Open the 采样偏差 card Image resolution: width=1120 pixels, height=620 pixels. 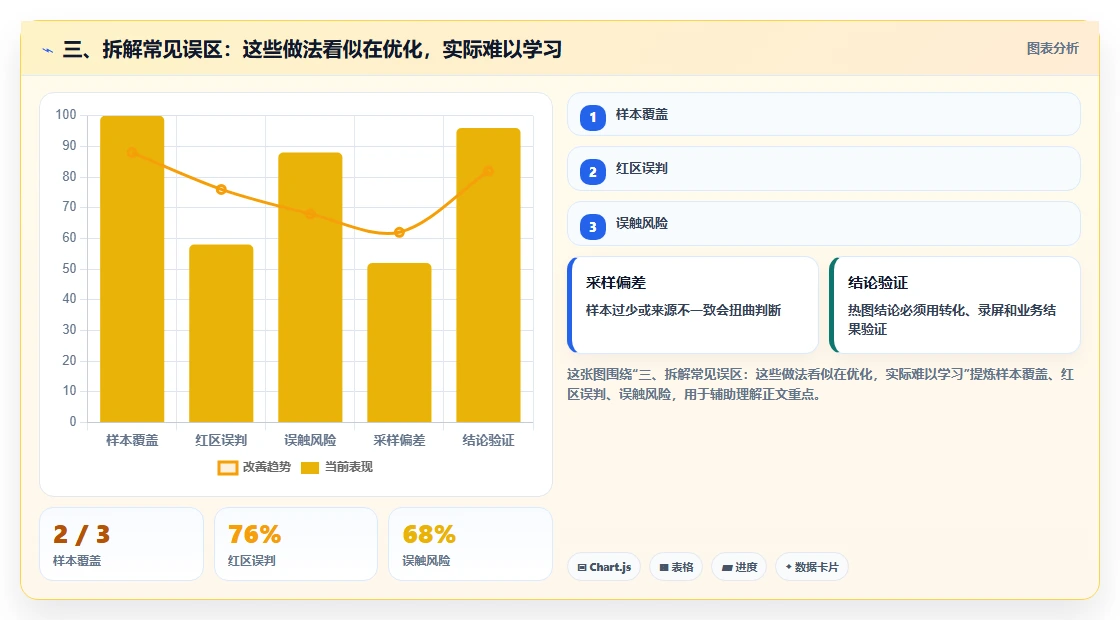(692, 305)
